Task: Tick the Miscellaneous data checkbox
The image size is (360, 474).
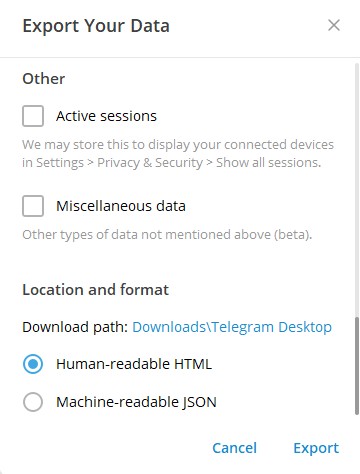Action: click(33, 206)
